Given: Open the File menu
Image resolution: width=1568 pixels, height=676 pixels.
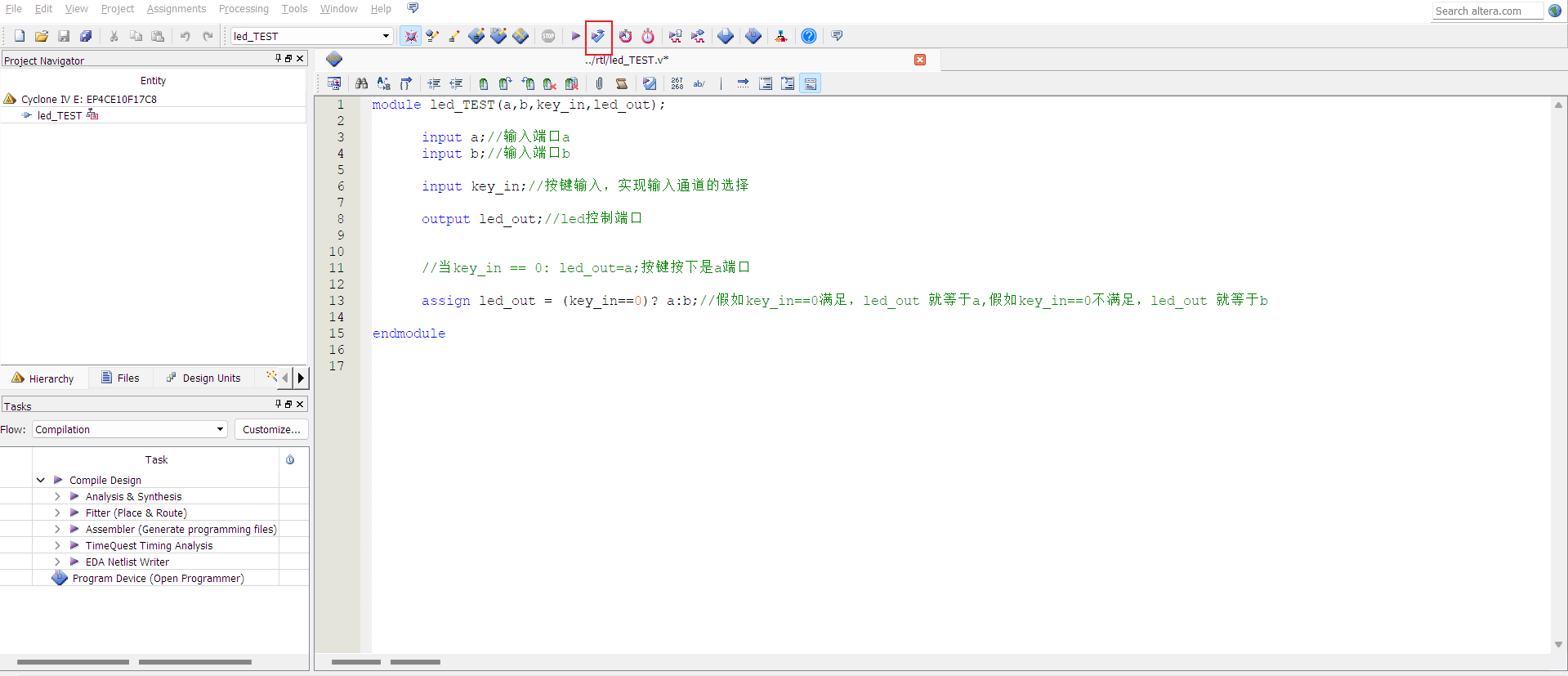Looking at the screenshot, I should [14, 9].
